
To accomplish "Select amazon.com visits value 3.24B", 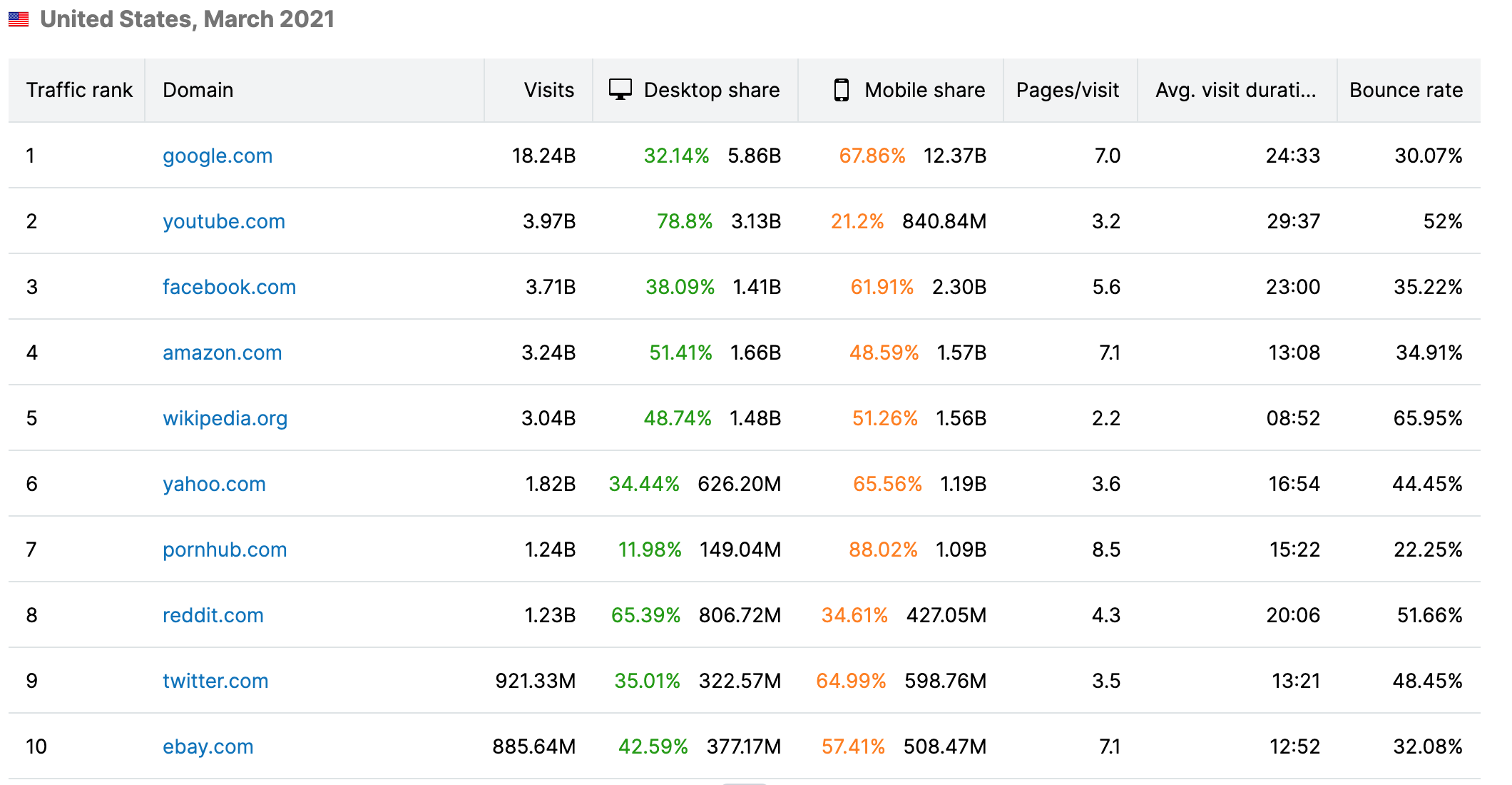I will [548, 353].
